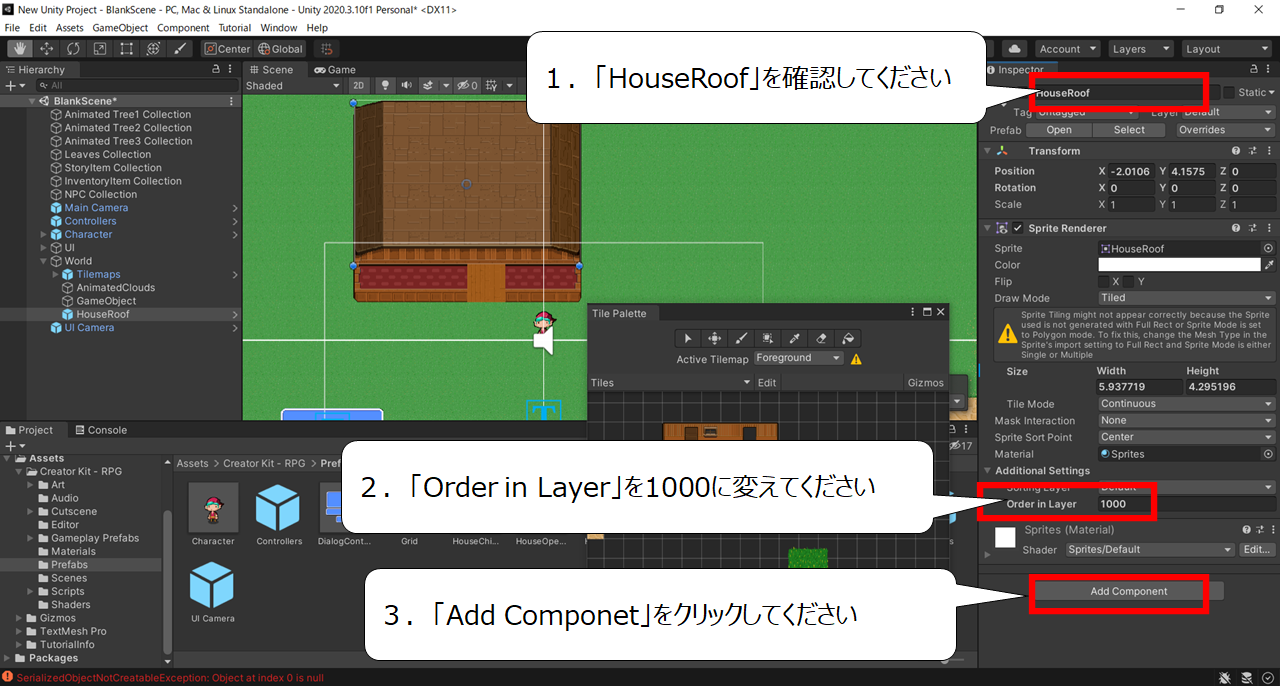Open the Tile Mode Continuous dropdown
Image resolution: width=1280 pixels, height=686 pixels.
pyautogui.click(x=1187, y=404)
